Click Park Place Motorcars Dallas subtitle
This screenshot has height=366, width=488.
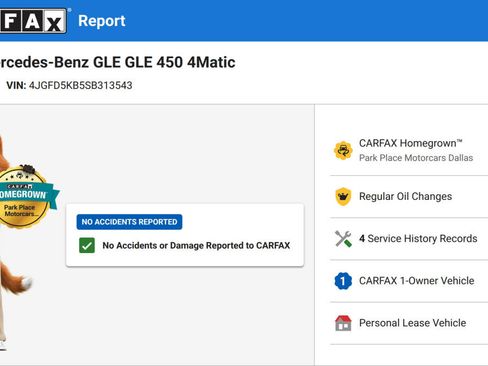tap(416, 158)
